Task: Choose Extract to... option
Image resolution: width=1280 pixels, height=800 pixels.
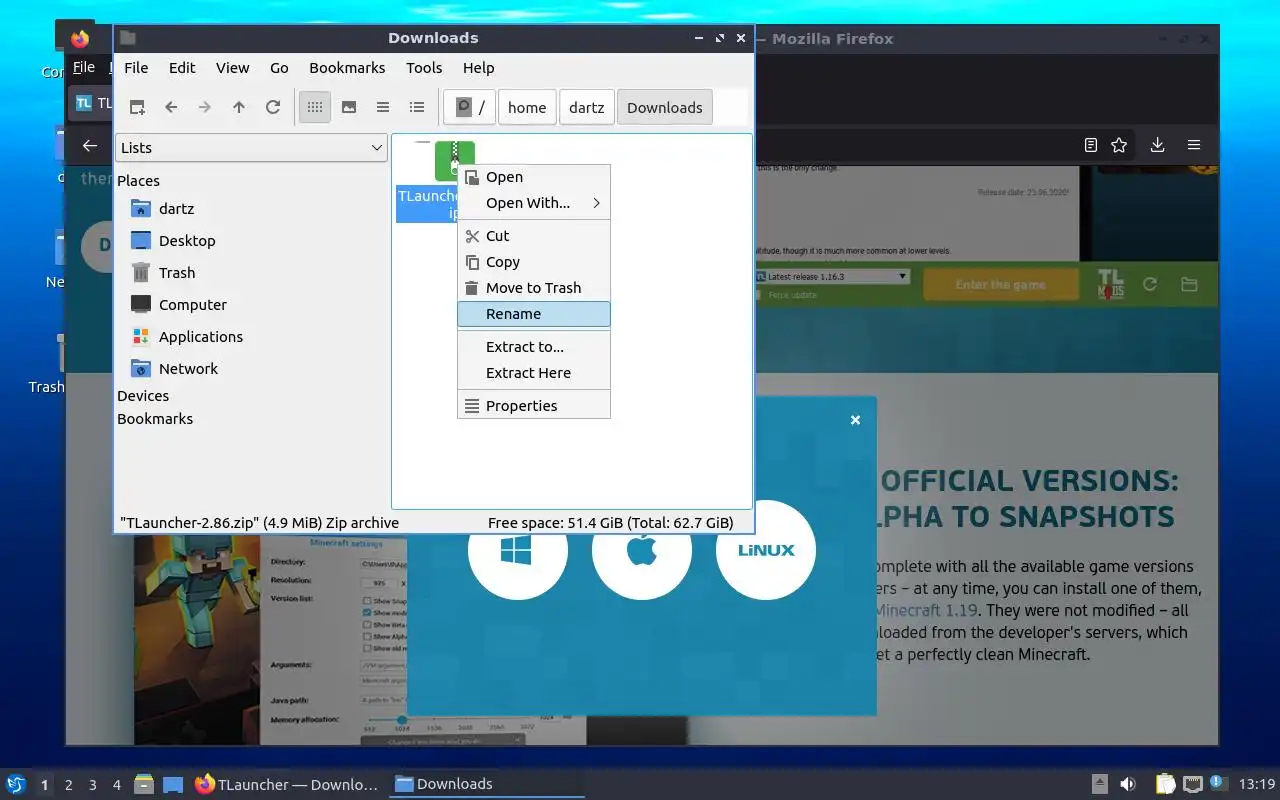Action: pos(534,347)
